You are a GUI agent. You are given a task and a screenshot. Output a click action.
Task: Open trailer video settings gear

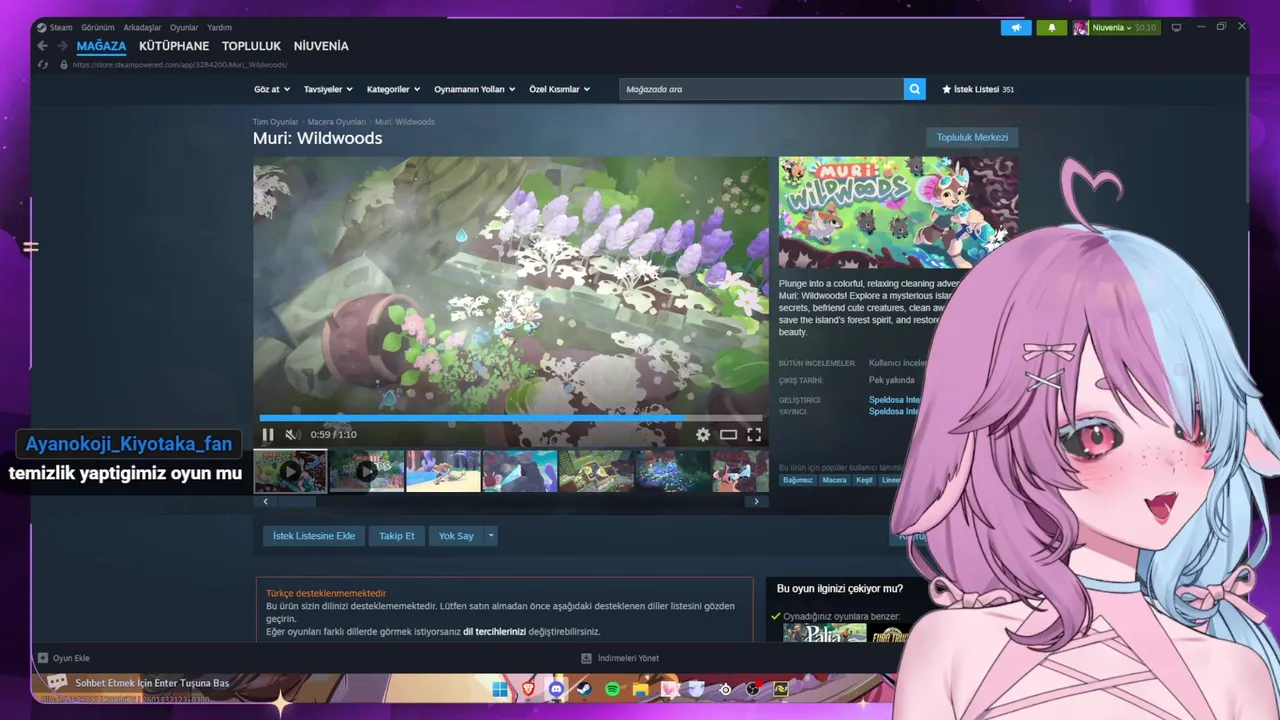(x=703, y=435)
